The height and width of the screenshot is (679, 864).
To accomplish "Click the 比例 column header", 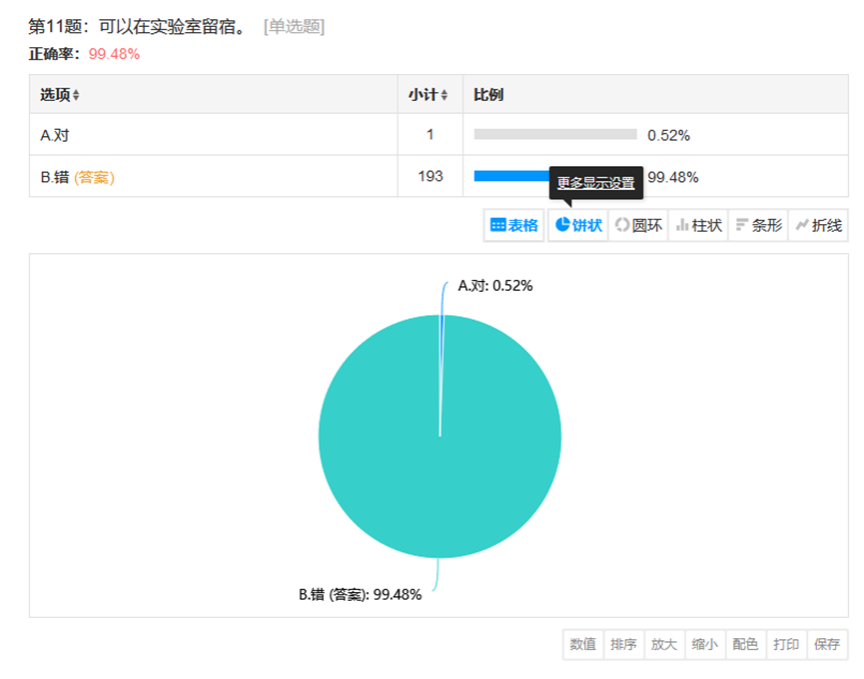I will click(488, 95).
